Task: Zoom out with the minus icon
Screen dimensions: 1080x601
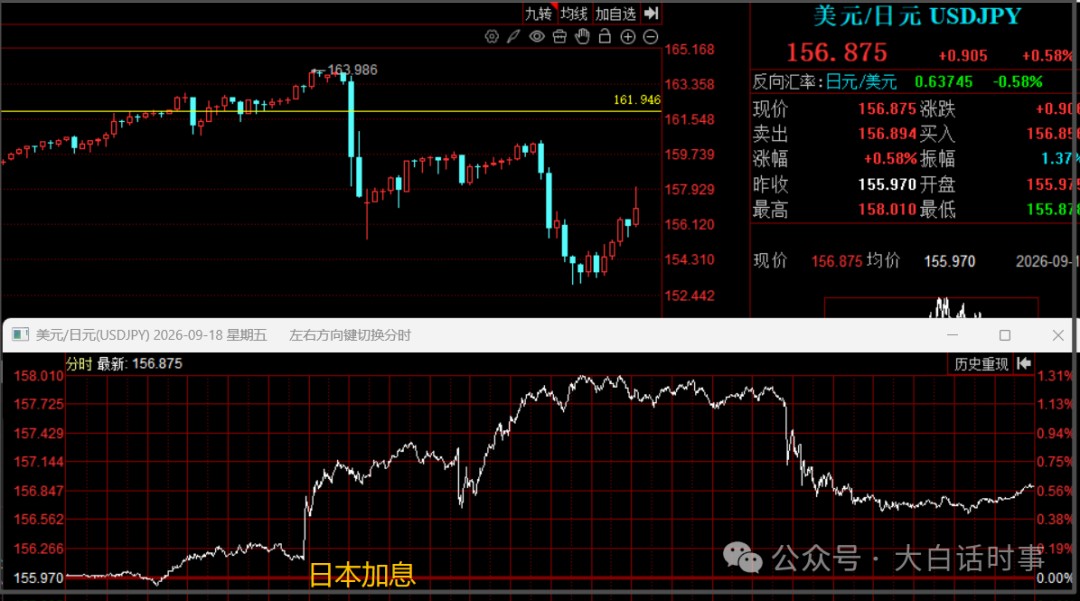Action: point(650,37)
